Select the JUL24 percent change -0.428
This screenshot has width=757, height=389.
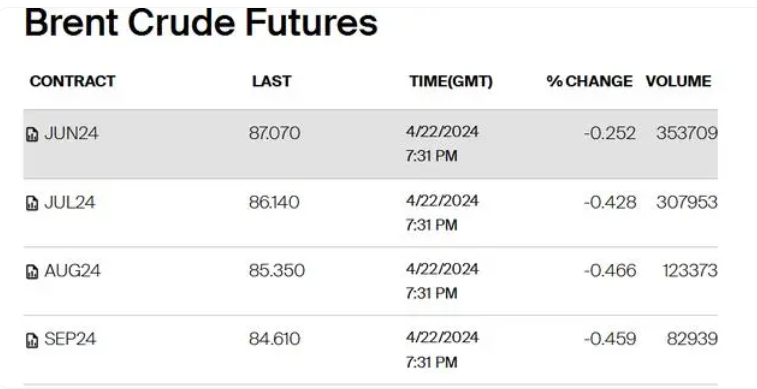click(610, 202)
